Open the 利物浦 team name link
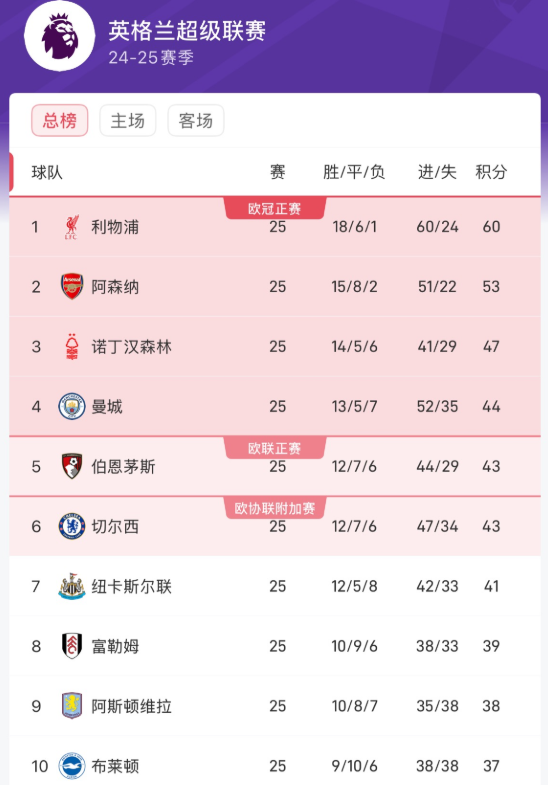 (115, 227)
